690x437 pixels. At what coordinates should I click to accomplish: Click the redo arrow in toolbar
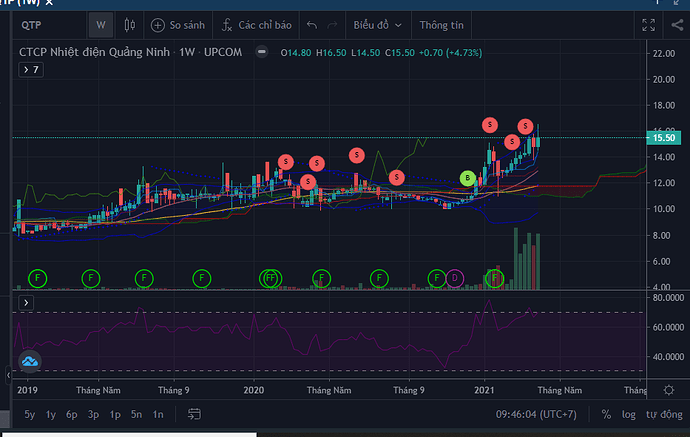335,25
